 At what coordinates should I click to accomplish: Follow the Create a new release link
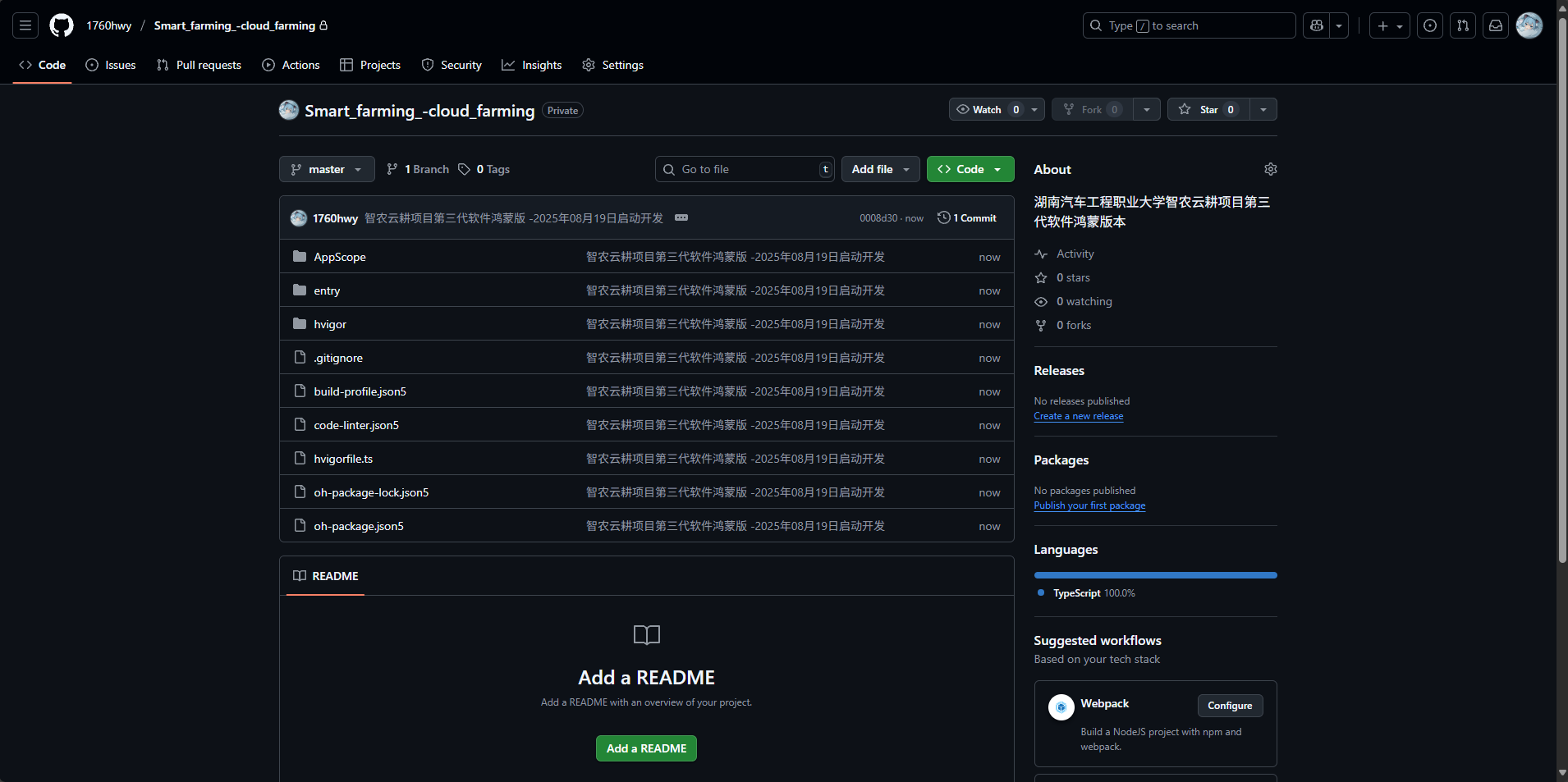[x=1078, y=416]
